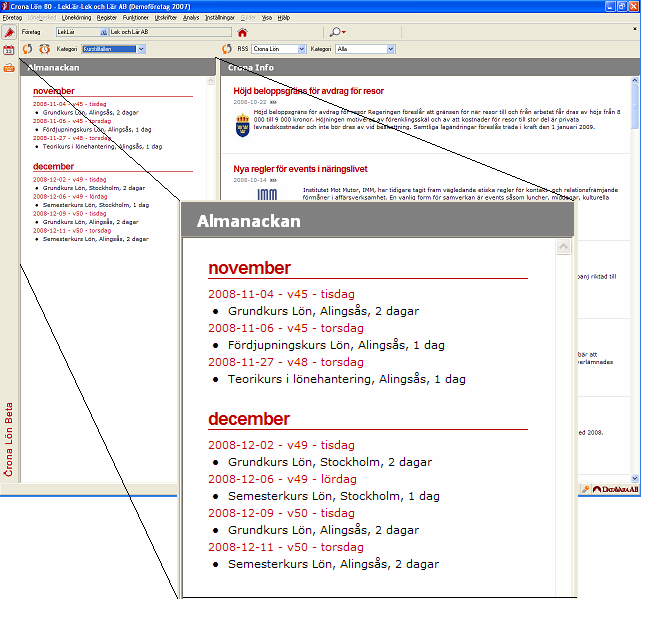Click the company name field Lek och Lär AB

pyautogui.click(x=170, y=32)
